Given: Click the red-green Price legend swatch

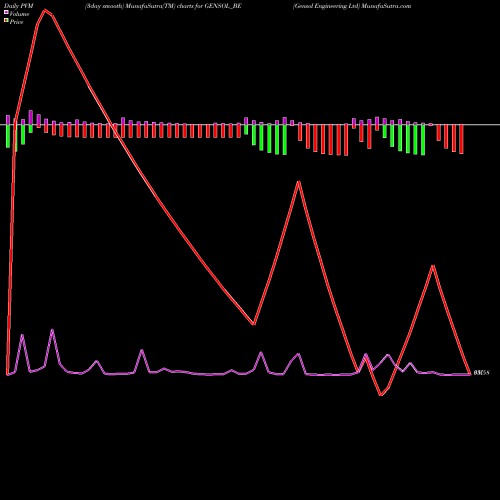Looking at the screenshot, I should click(x=6, y=21).
